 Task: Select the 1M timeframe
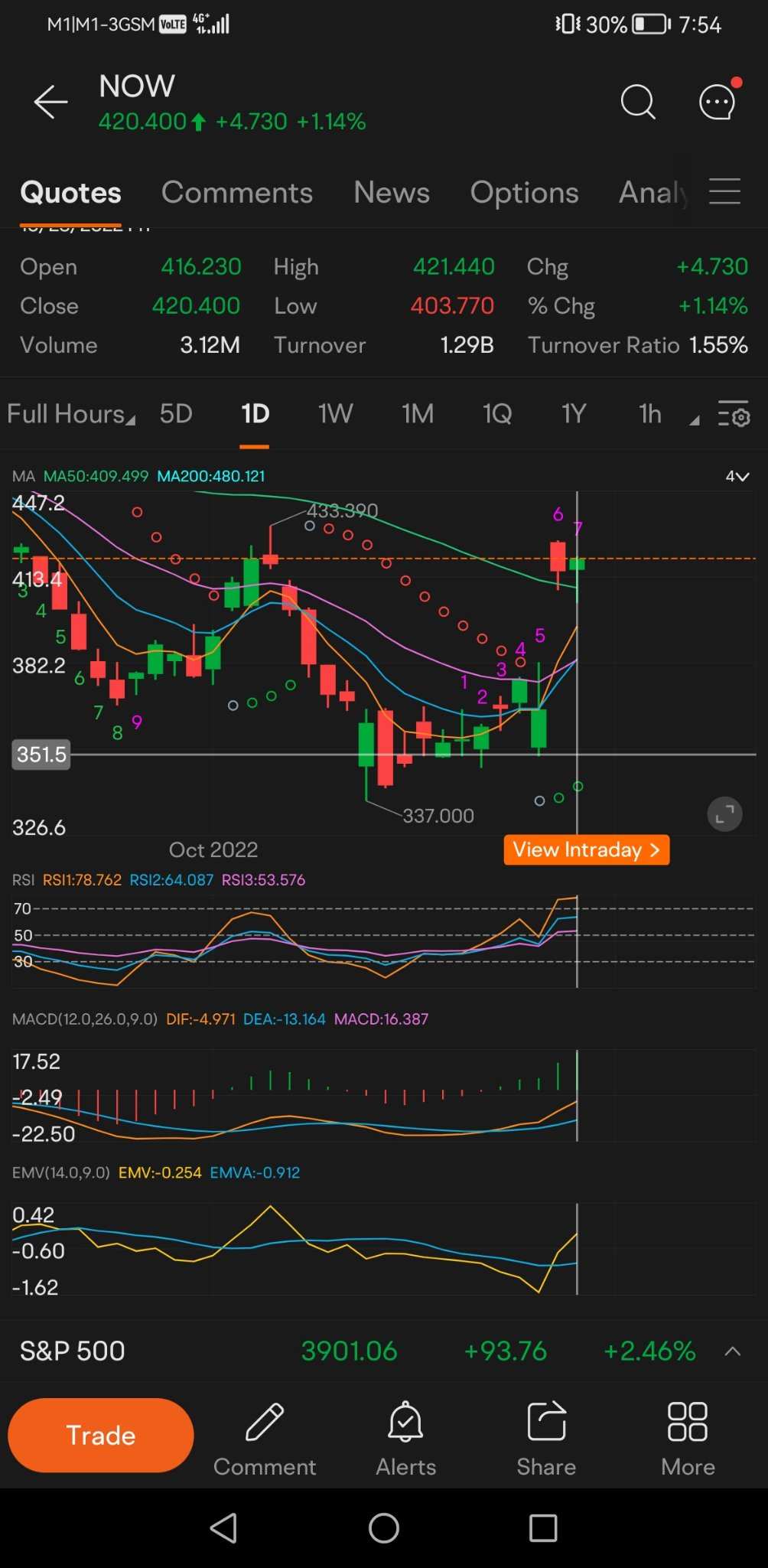pos(418,414)
